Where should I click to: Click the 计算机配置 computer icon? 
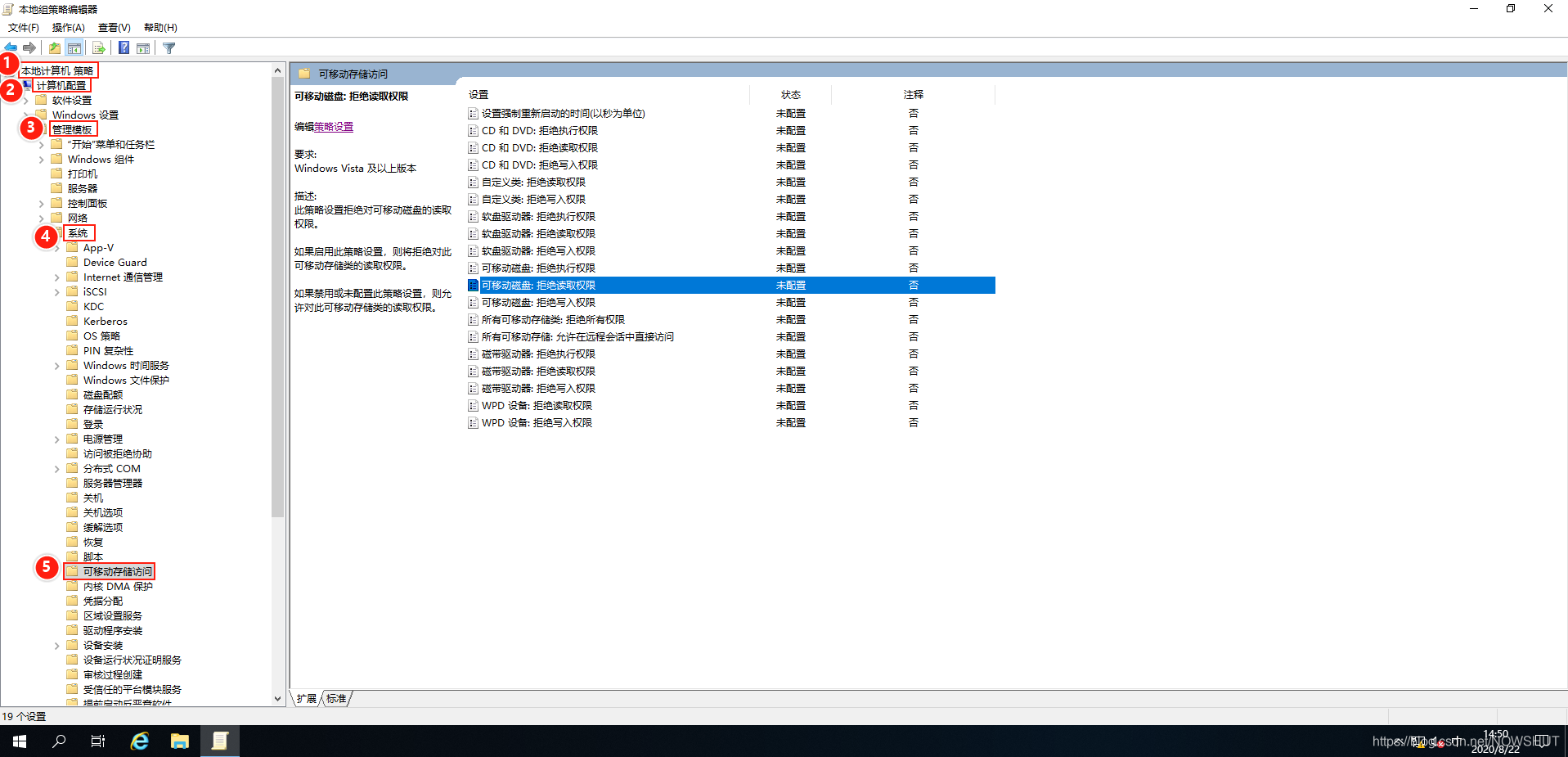[x=28, y=85]
